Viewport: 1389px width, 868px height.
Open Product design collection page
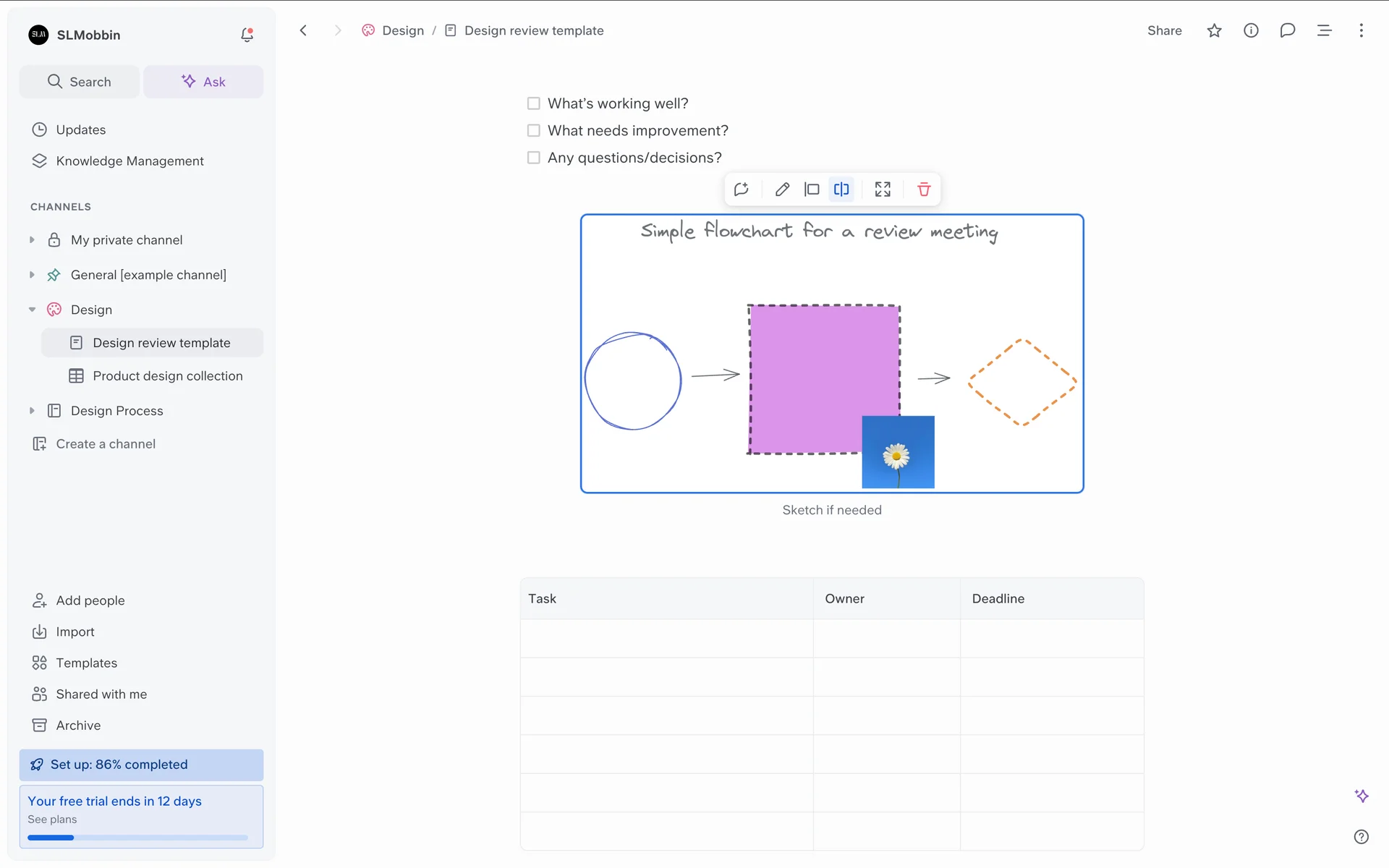pyautogui.click(x=167, y=376)
